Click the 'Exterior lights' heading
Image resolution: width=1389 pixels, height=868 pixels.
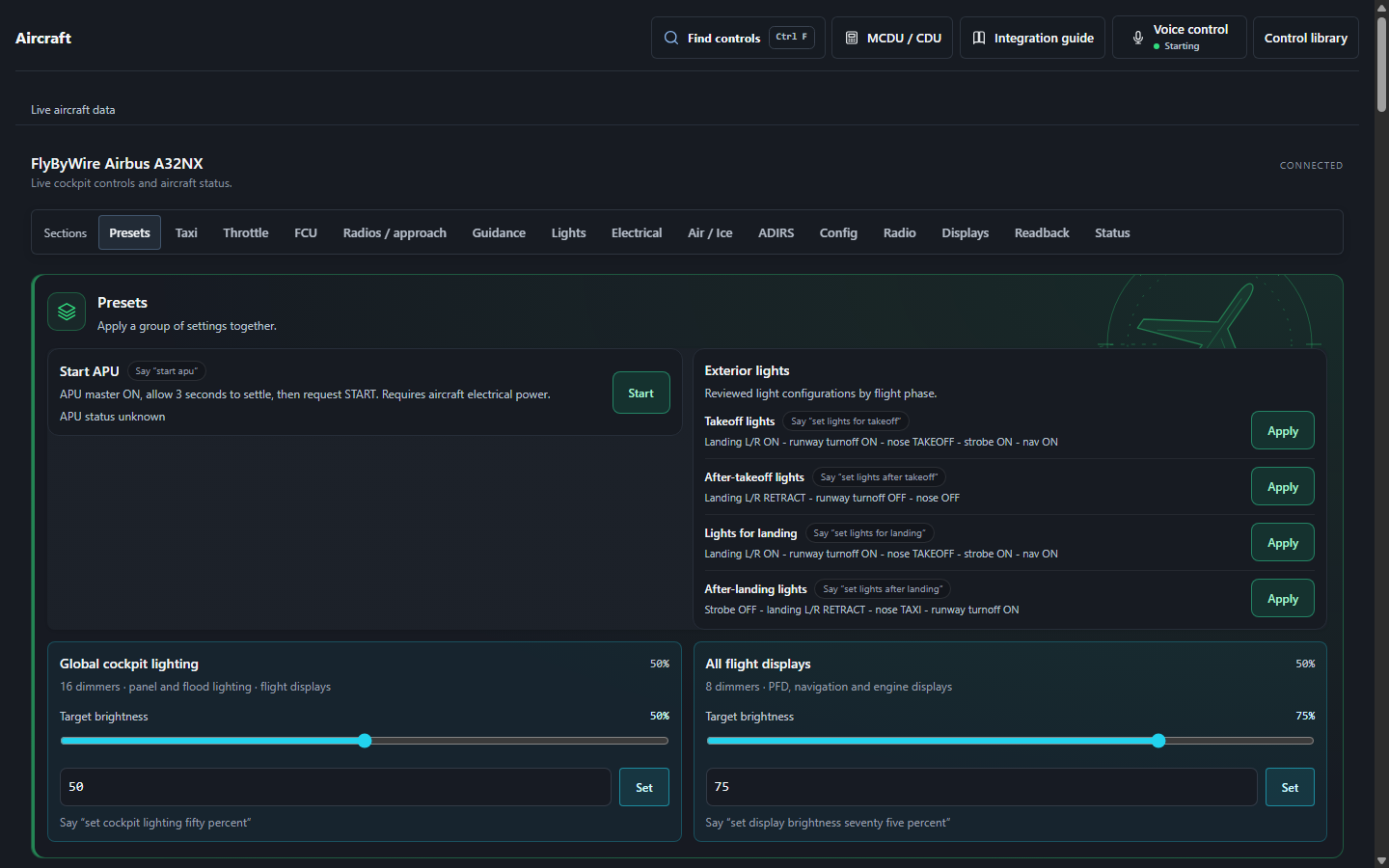pos(747,370)
